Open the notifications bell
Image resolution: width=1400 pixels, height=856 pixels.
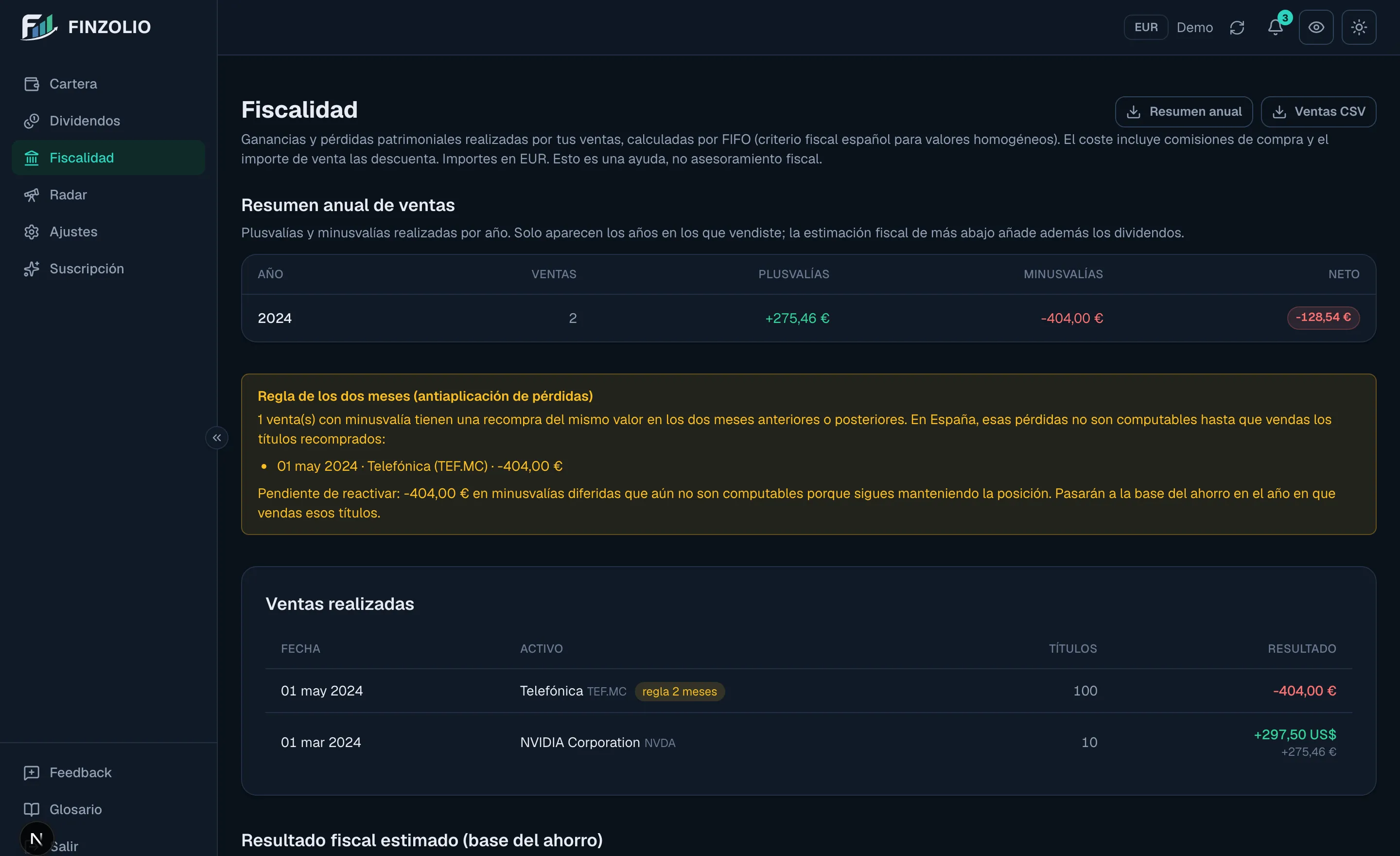click(1275, 27)
